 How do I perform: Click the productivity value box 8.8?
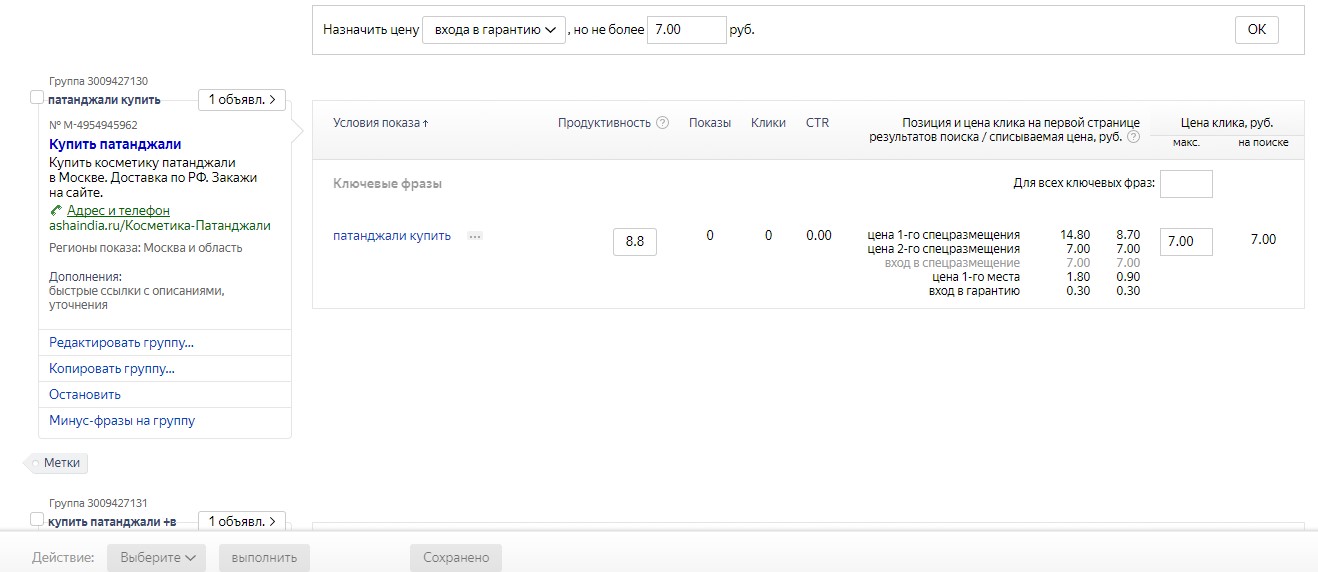(x=635, y=241)
